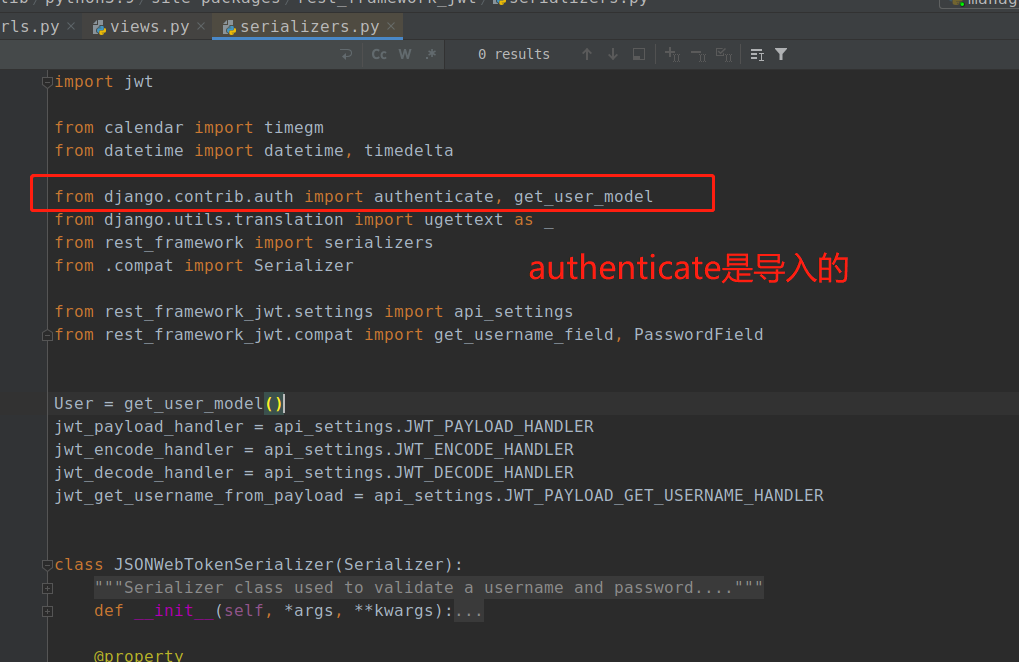Toggle whole Words (W) search option

pos(405,55)
